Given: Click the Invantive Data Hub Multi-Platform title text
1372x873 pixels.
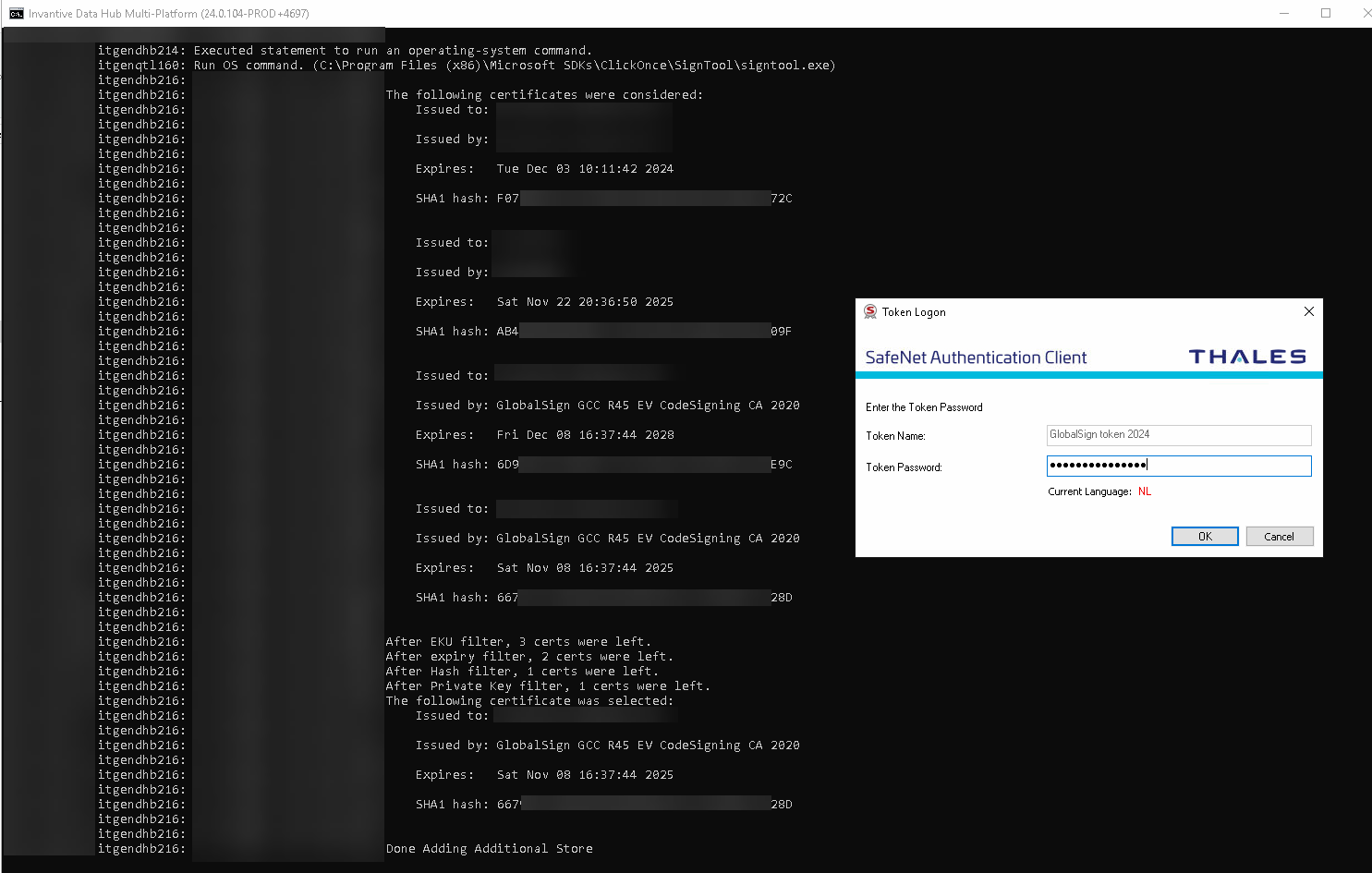Looking at the screenshot, I should pos(168,14).
